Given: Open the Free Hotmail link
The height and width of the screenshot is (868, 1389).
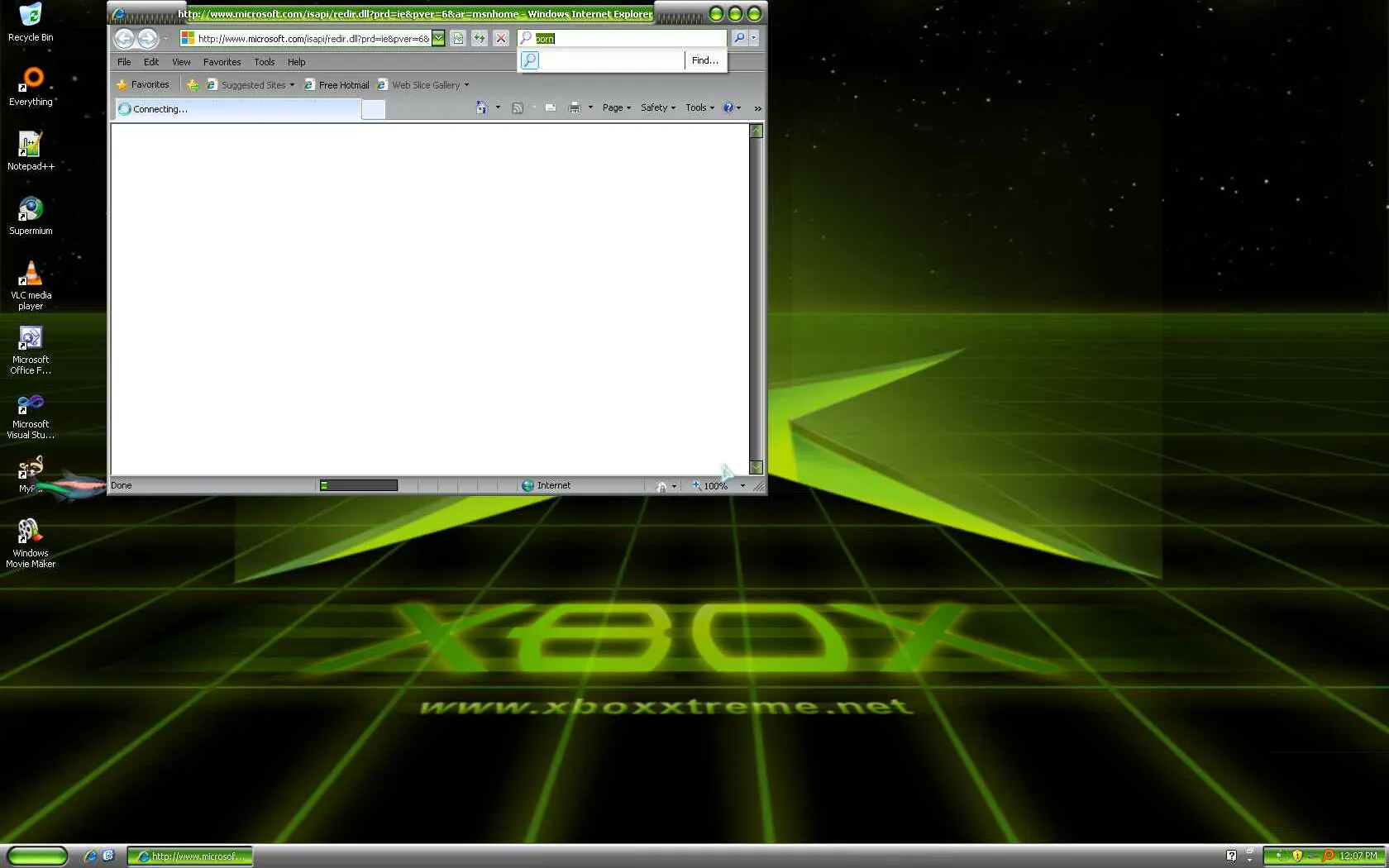Looking at the screenshot, I should click(337, 84).
